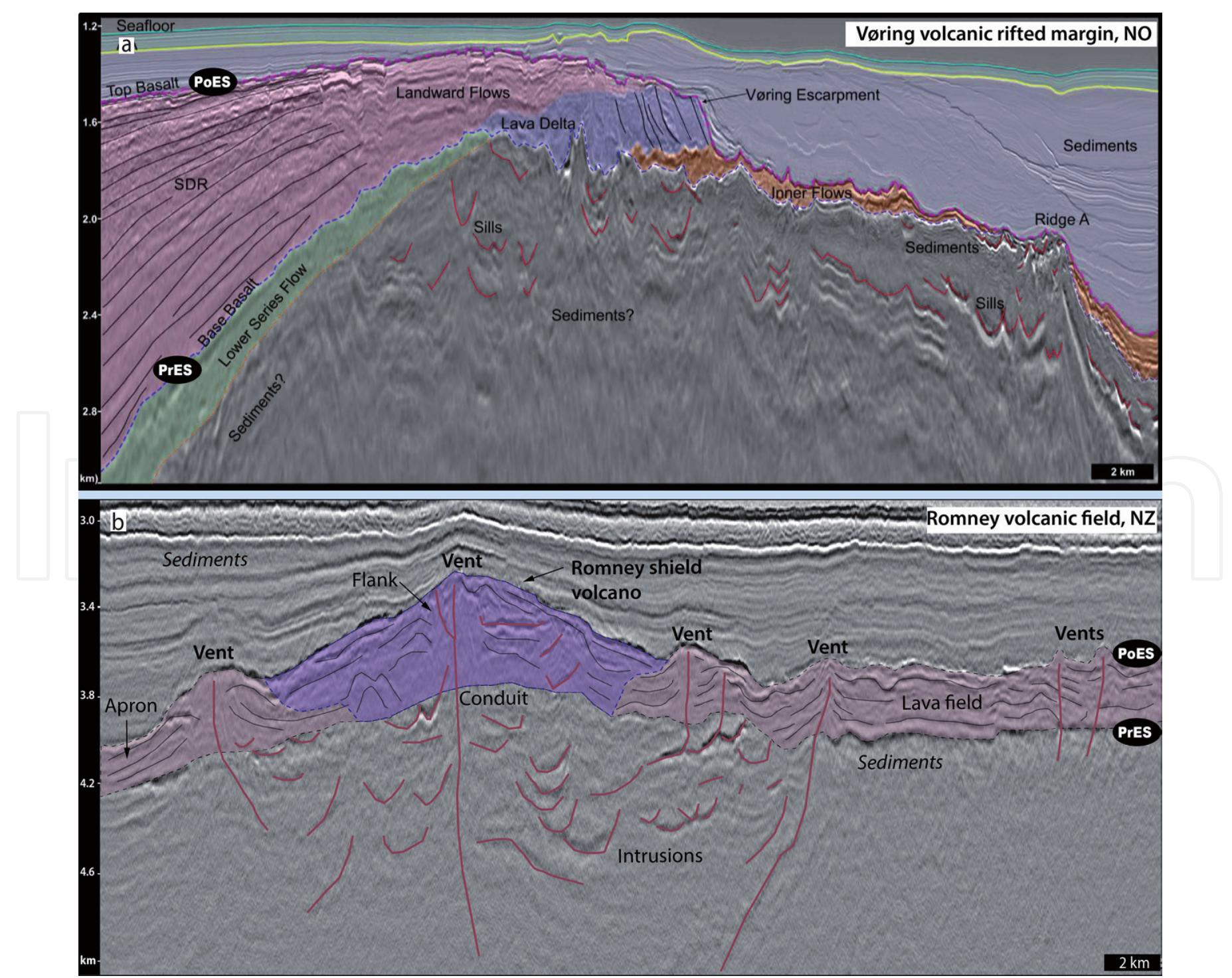The height and width of the screenshot is (978, 1232).
Task: Select rotated 'Sediments?' label under Lower Series Flow
Action: 256,408
